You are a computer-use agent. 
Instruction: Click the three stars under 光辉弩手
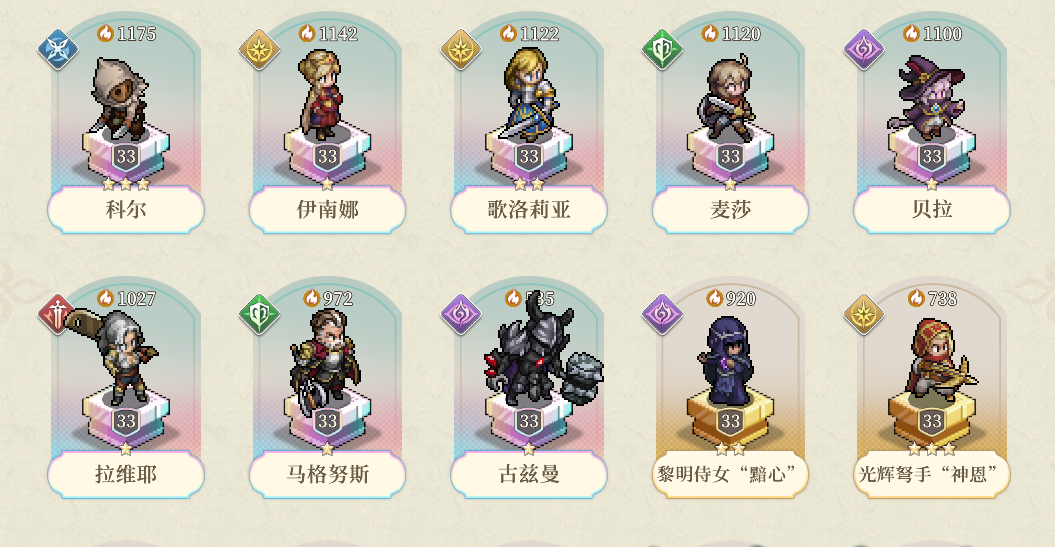tap(932, 449)
